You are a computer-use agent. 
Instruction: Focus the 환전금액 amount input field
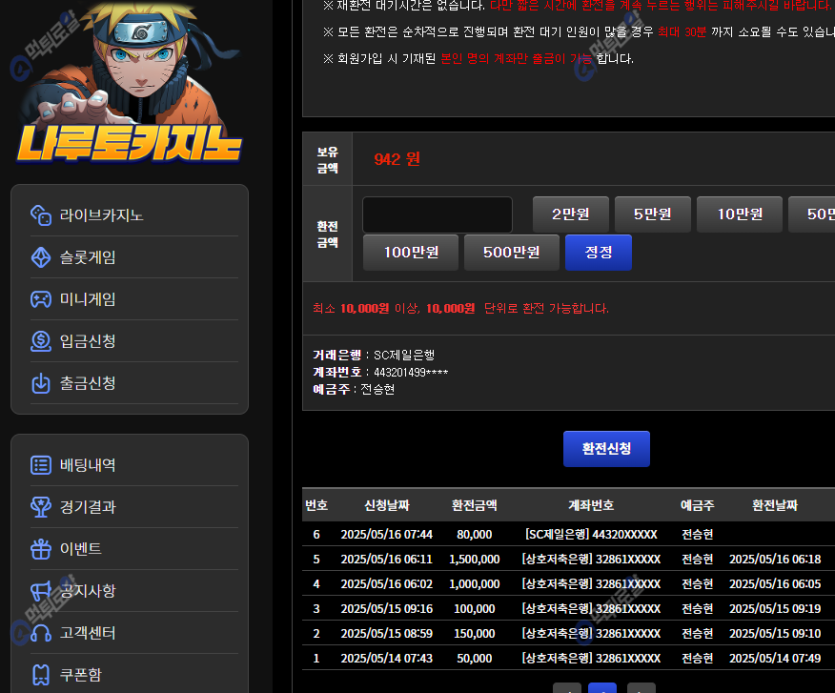(437, 215)
